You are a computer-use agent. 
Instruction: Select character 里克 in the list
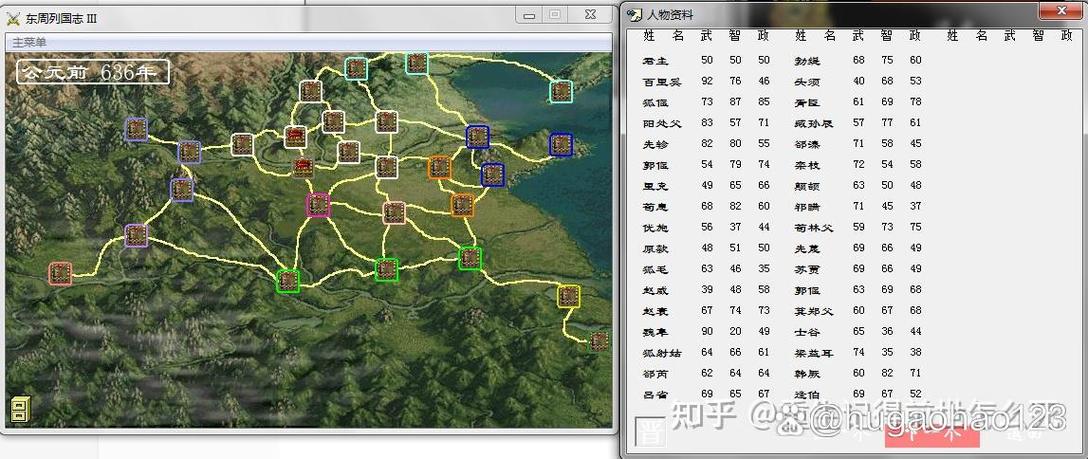click(654, 186)
